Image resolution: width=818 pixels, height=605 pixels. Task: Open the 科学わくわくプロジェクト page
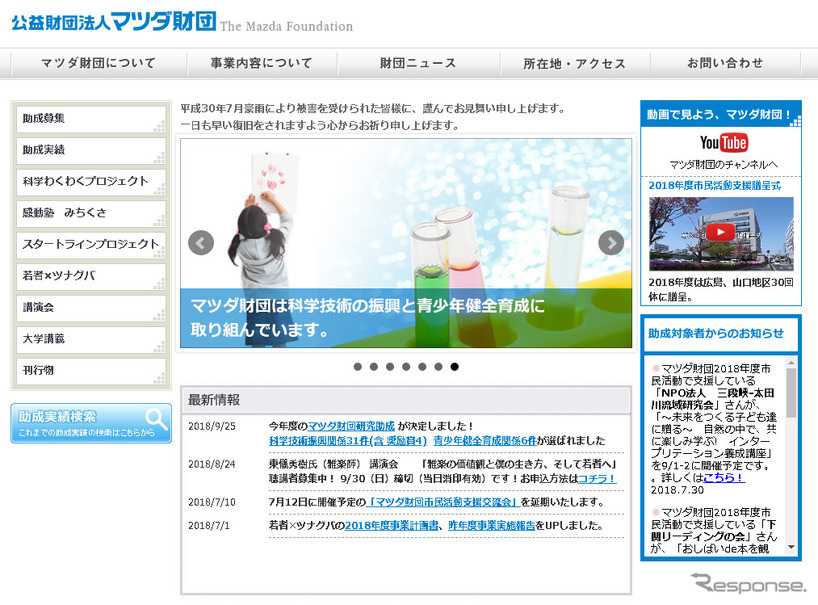92,181
